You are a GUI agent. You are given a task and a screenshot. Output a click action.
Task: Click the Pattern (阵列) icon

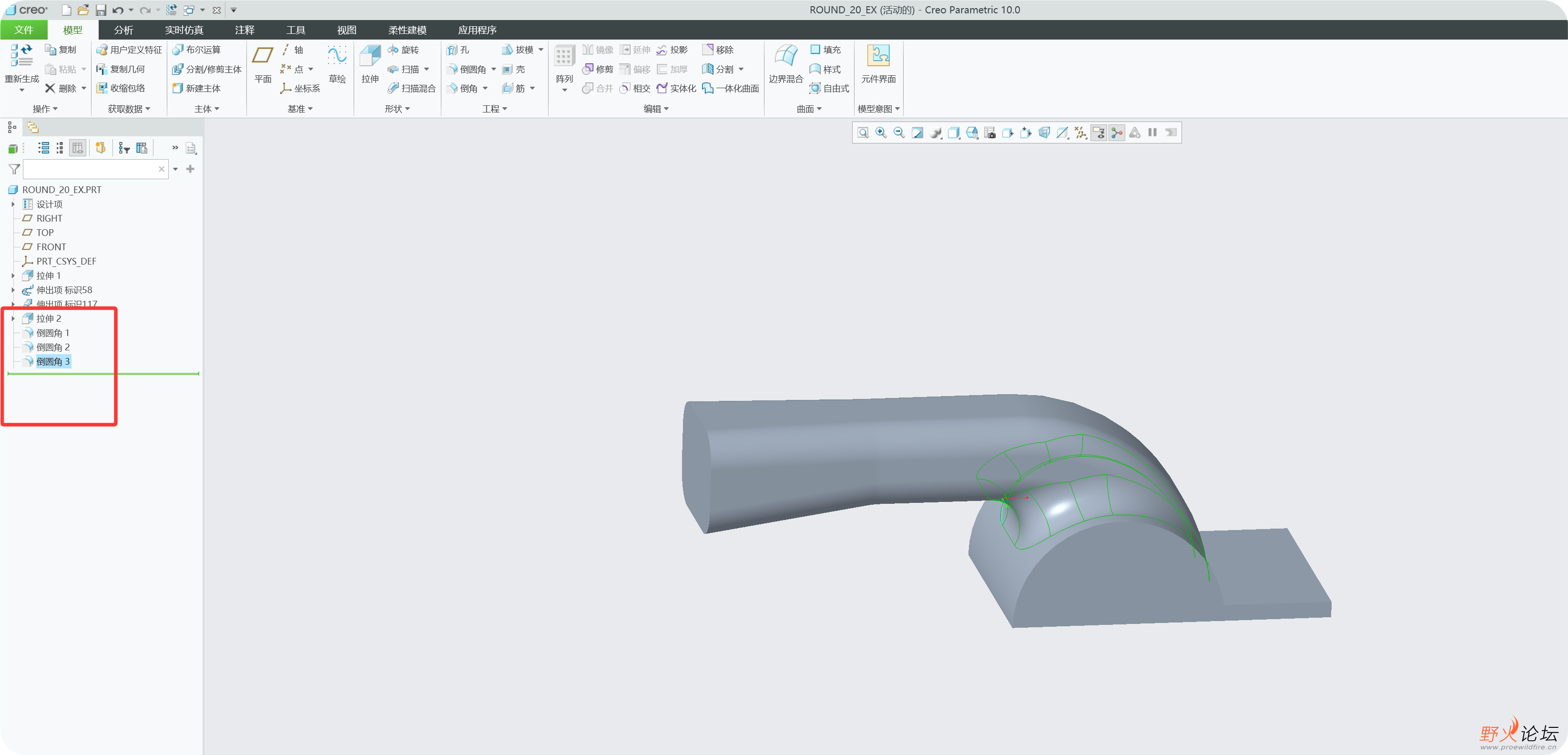(564, 64)
